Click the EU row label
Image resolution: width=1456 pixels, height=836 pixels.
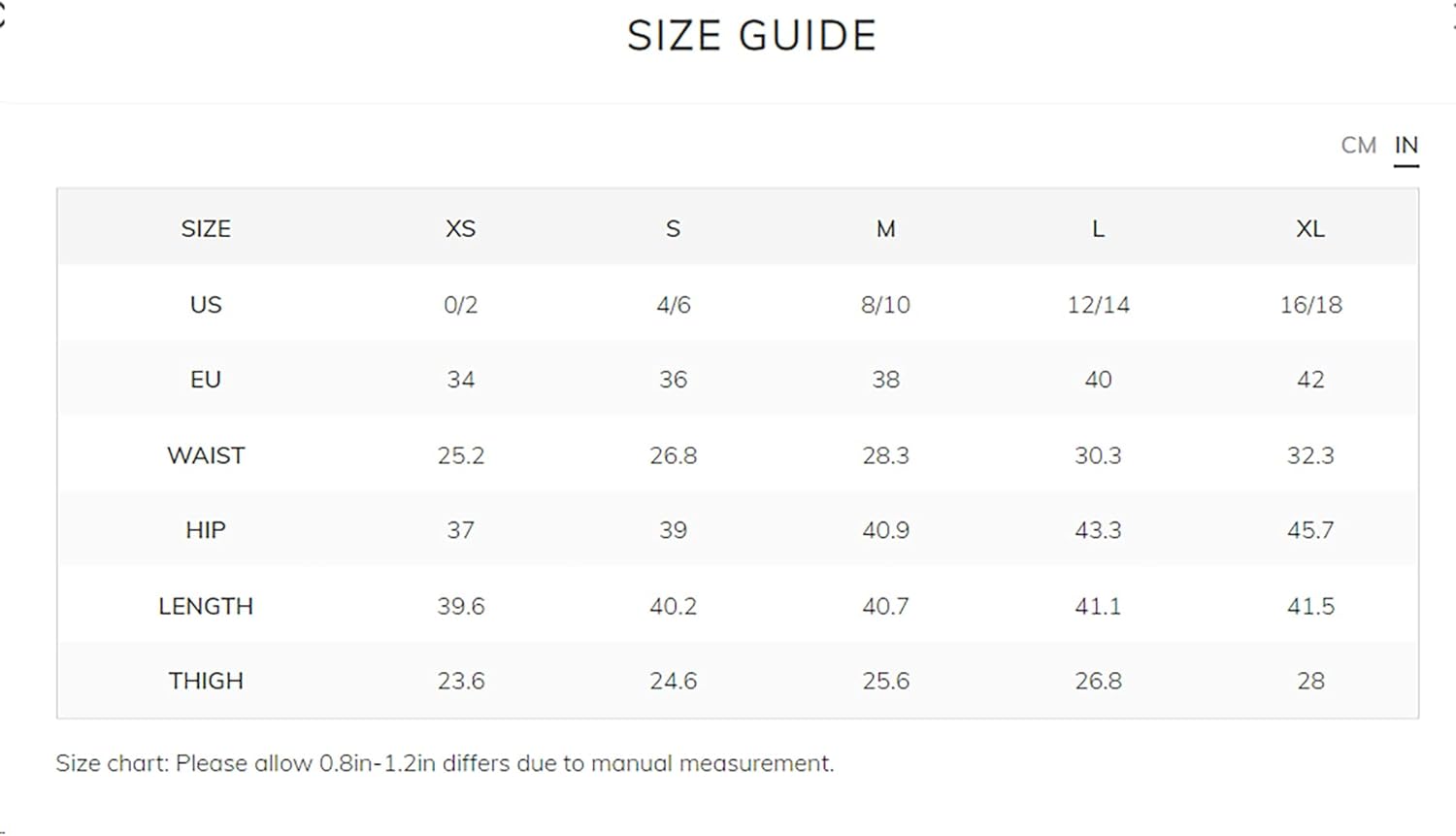point(206,380)
